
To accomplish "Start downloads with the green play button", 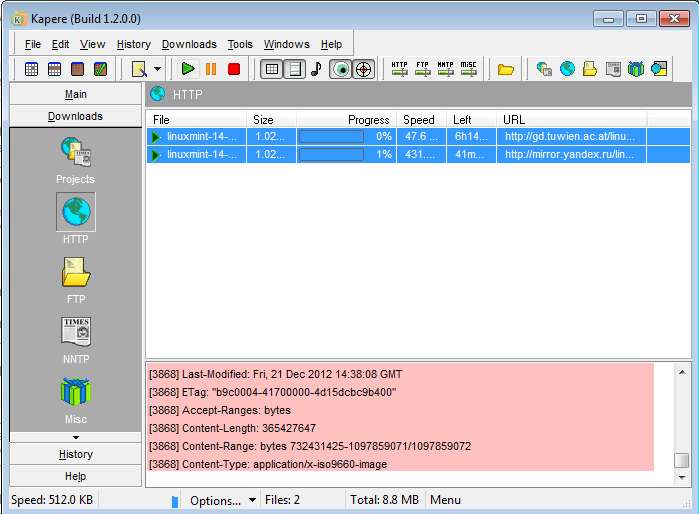I will point(188,69).
